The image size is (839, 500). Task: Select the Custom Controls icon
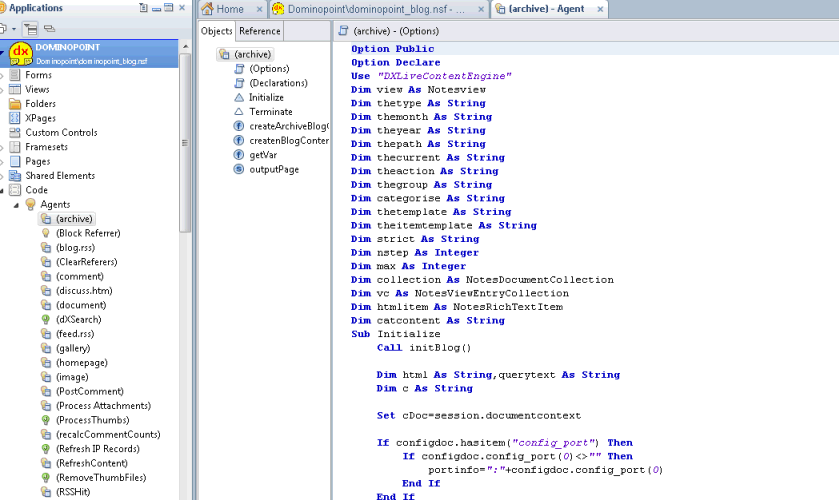tap(15, 133)
